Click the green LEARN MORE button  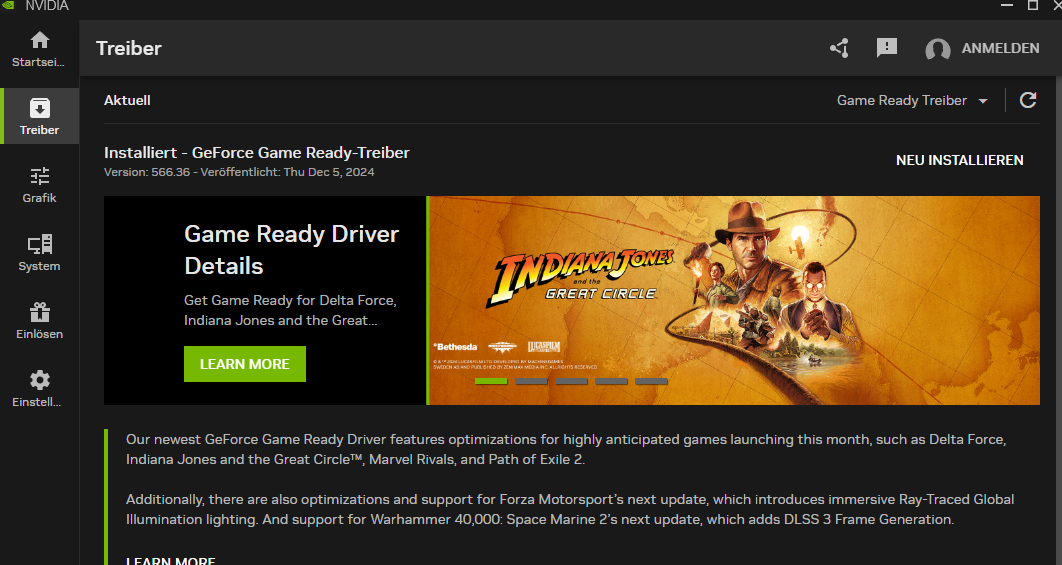click(x=245, y=364)
